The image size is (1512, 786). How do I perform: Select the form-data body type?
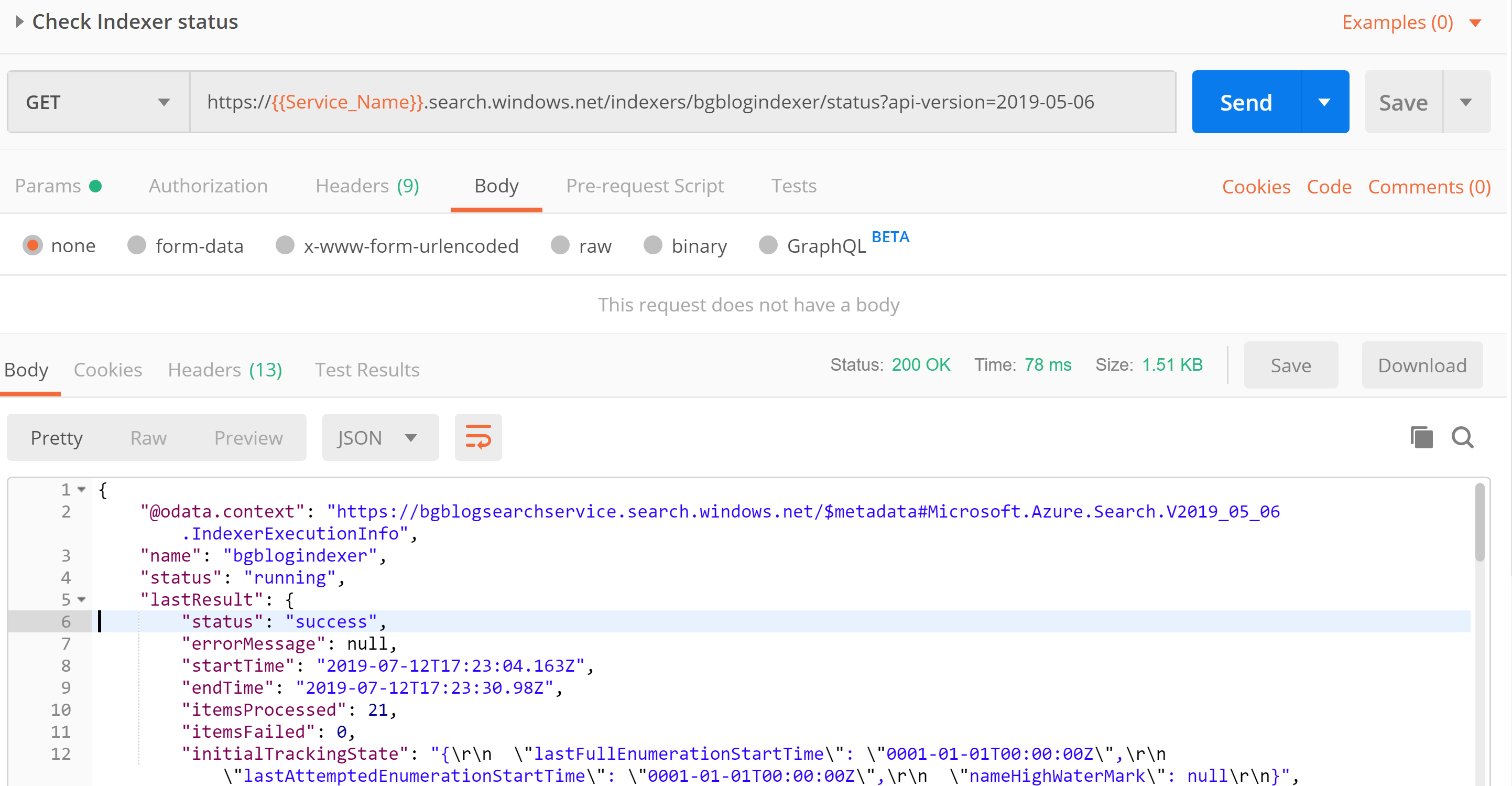[136, 245]
